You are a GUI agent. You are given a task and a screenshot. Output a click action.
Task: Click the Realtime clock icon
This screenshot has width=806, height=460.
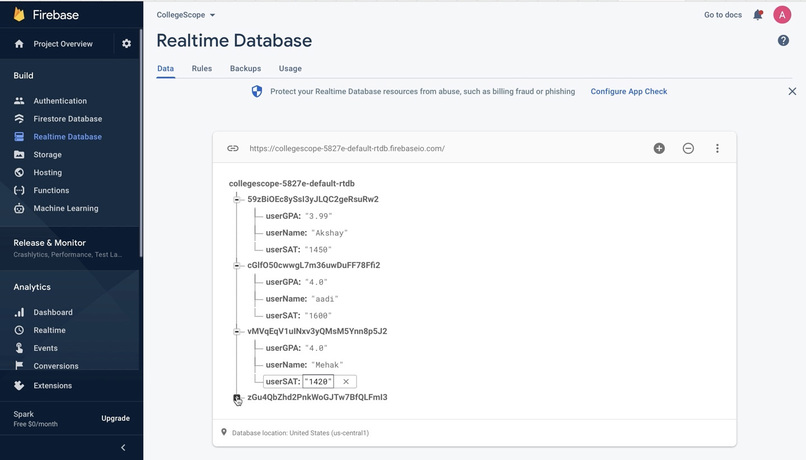pyautogui.click(x=19, y=330)
